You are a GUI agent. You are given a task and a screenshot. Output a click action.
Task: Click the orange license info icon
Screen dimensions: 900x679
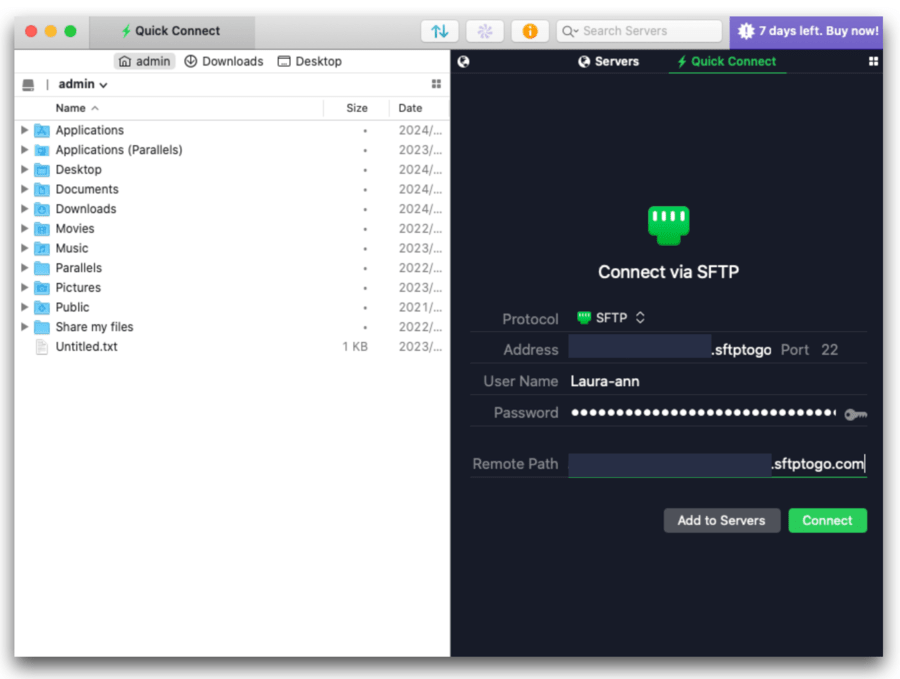tap(530, 31)
